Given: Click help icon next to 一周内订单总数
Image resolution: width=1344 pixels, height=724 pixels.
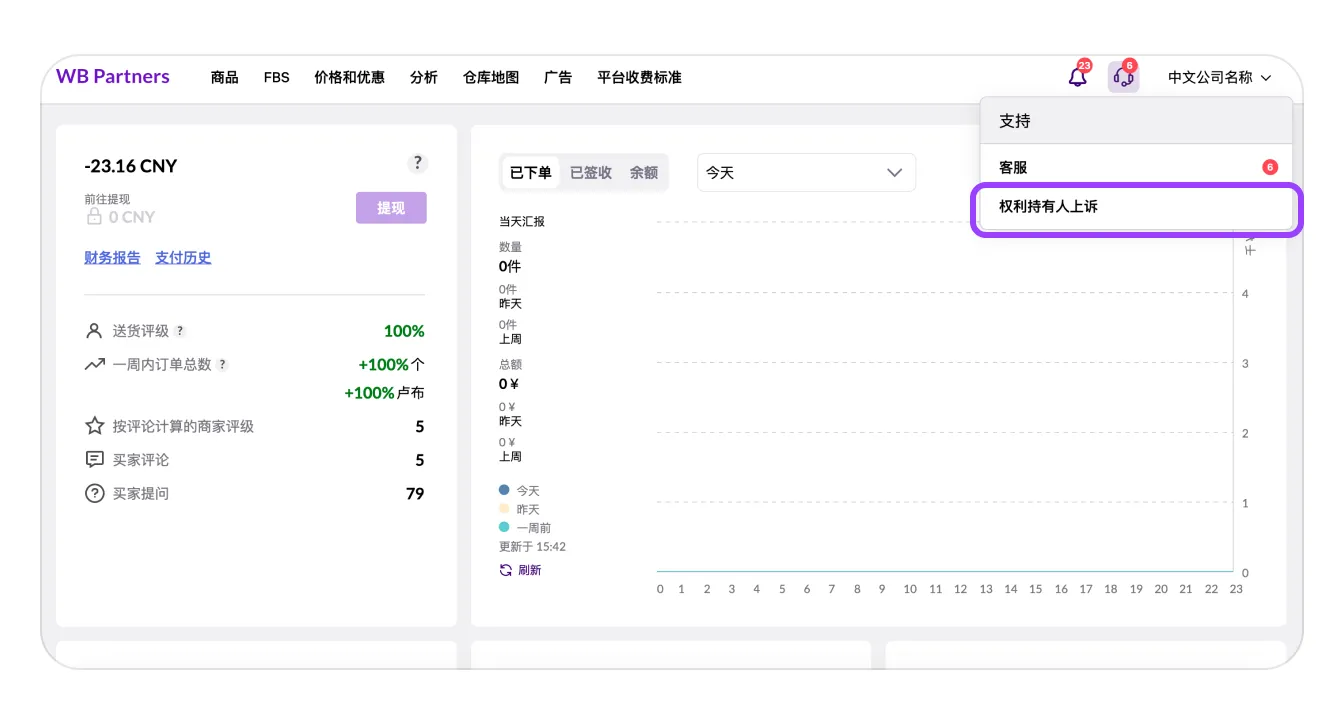Looking at the screenshot, I should pos(222,365).
